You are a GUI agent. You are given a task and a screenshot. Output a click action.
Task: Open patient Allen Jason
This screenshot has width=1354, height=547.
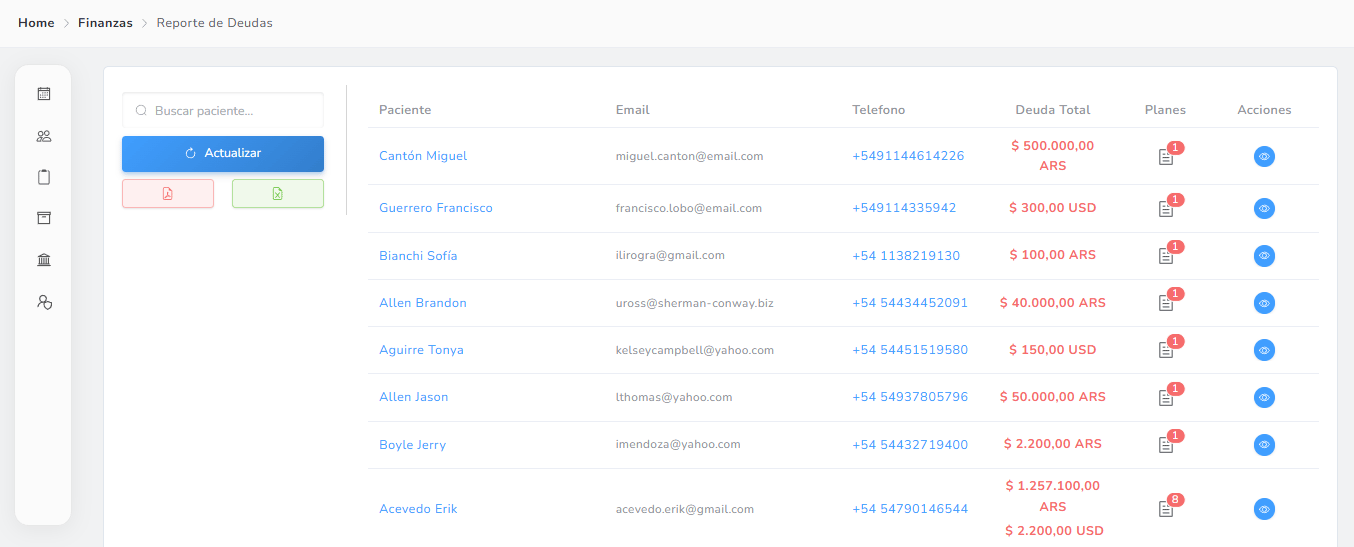pyautogui.click(x=414, y=397)
